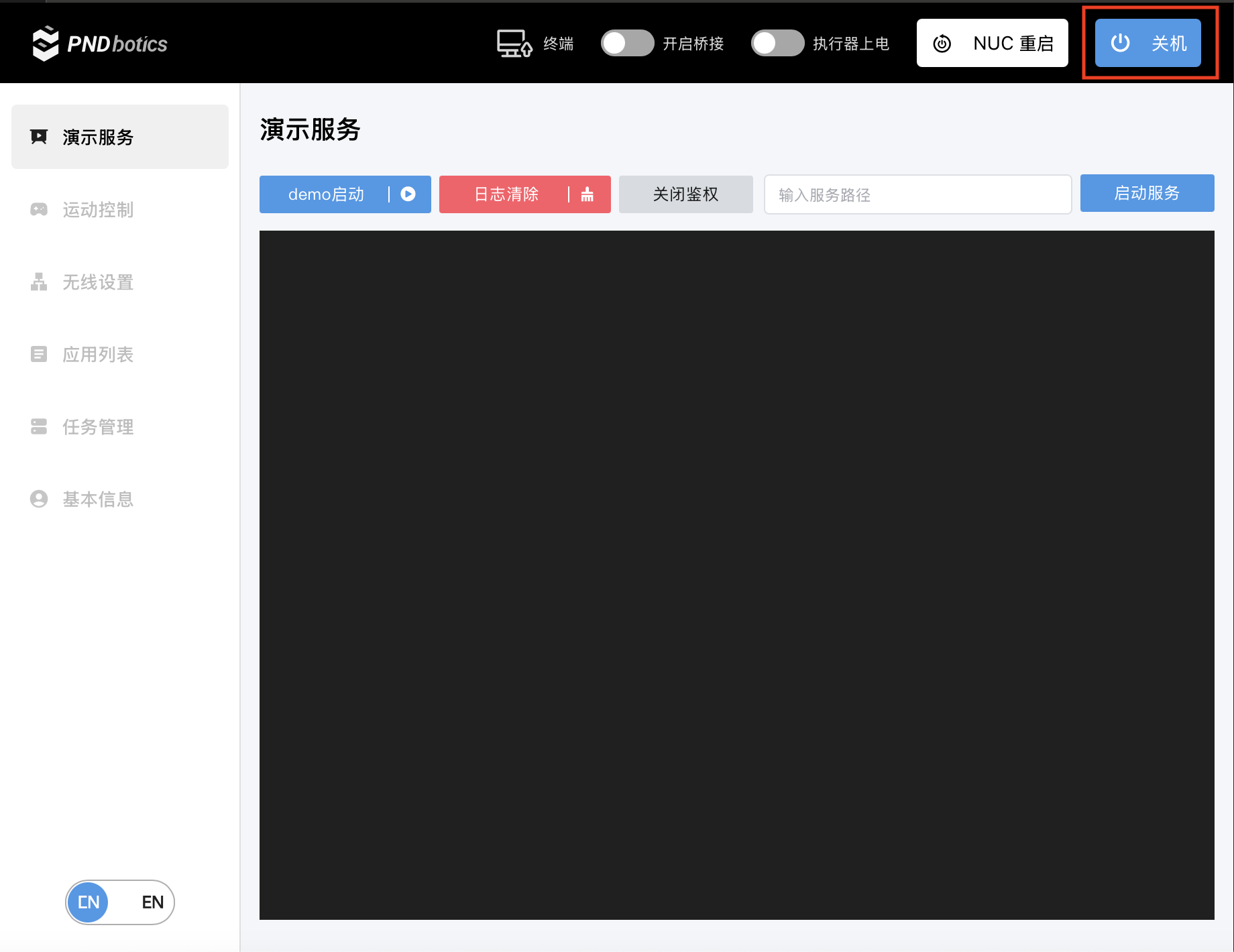The image size is (1234, 952).
Task: Click the 输入服务路径 input field
Action: tap(917, 194)
